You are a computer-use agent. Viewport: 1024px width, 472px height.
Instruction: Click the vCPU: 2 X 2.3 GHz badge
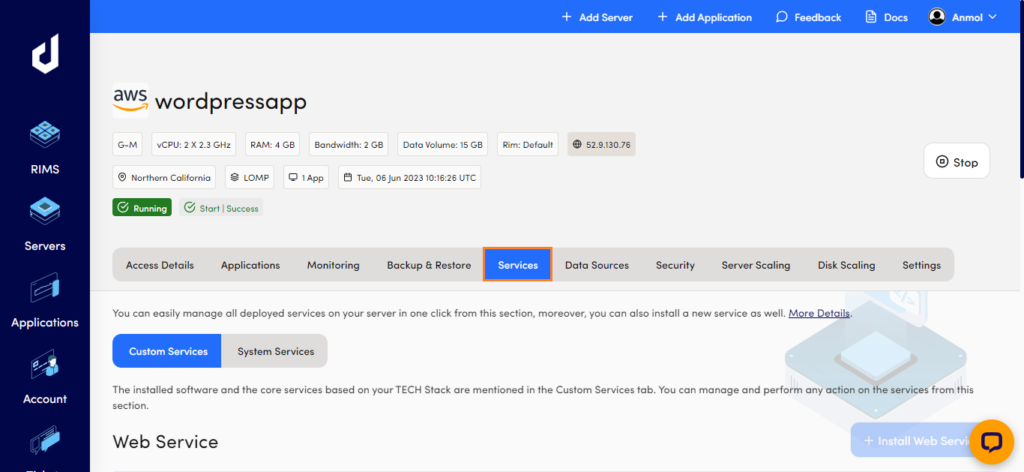193,144
